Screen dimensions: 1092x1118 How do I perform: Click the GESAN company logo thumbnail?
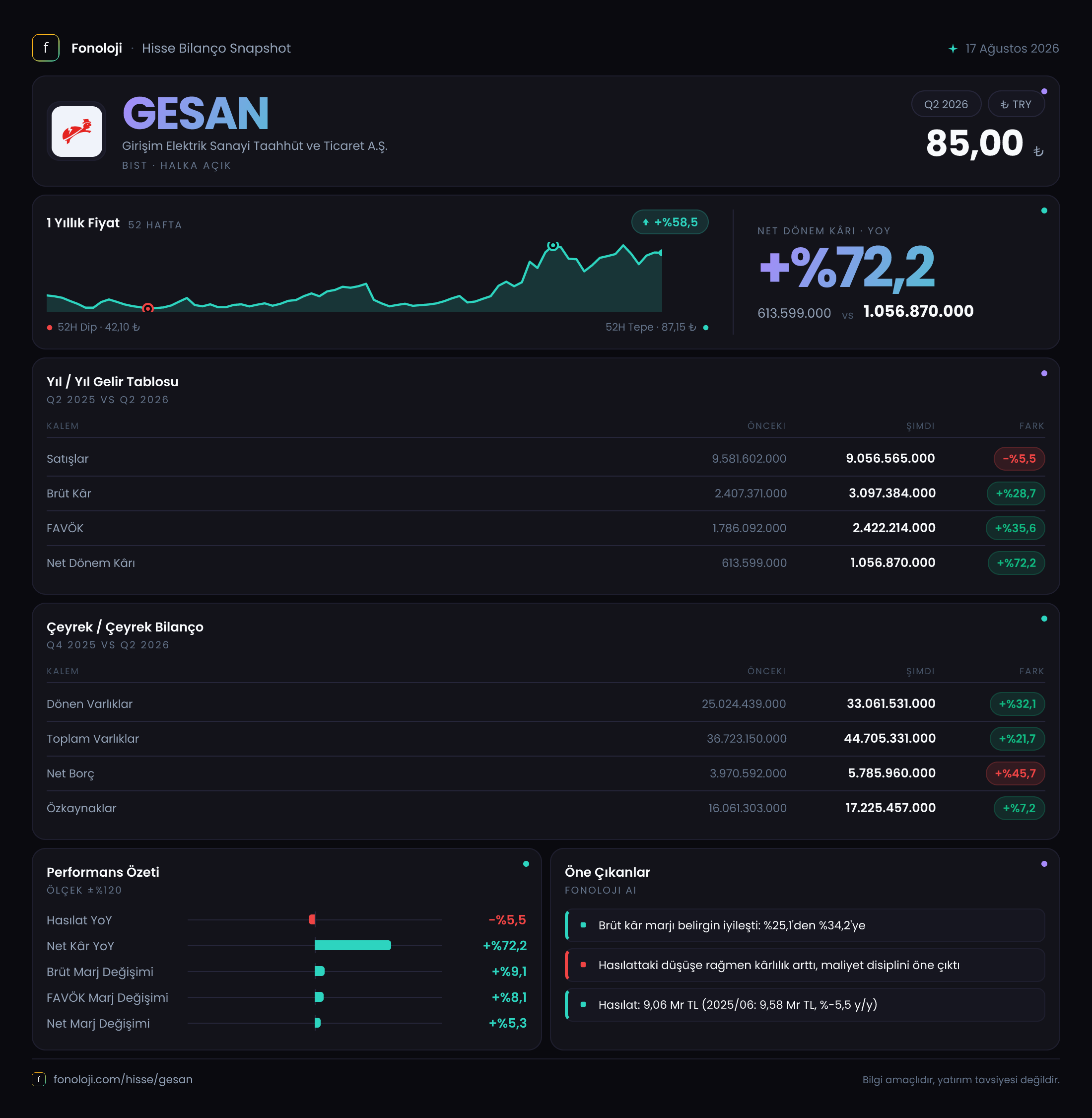point(77,132)
